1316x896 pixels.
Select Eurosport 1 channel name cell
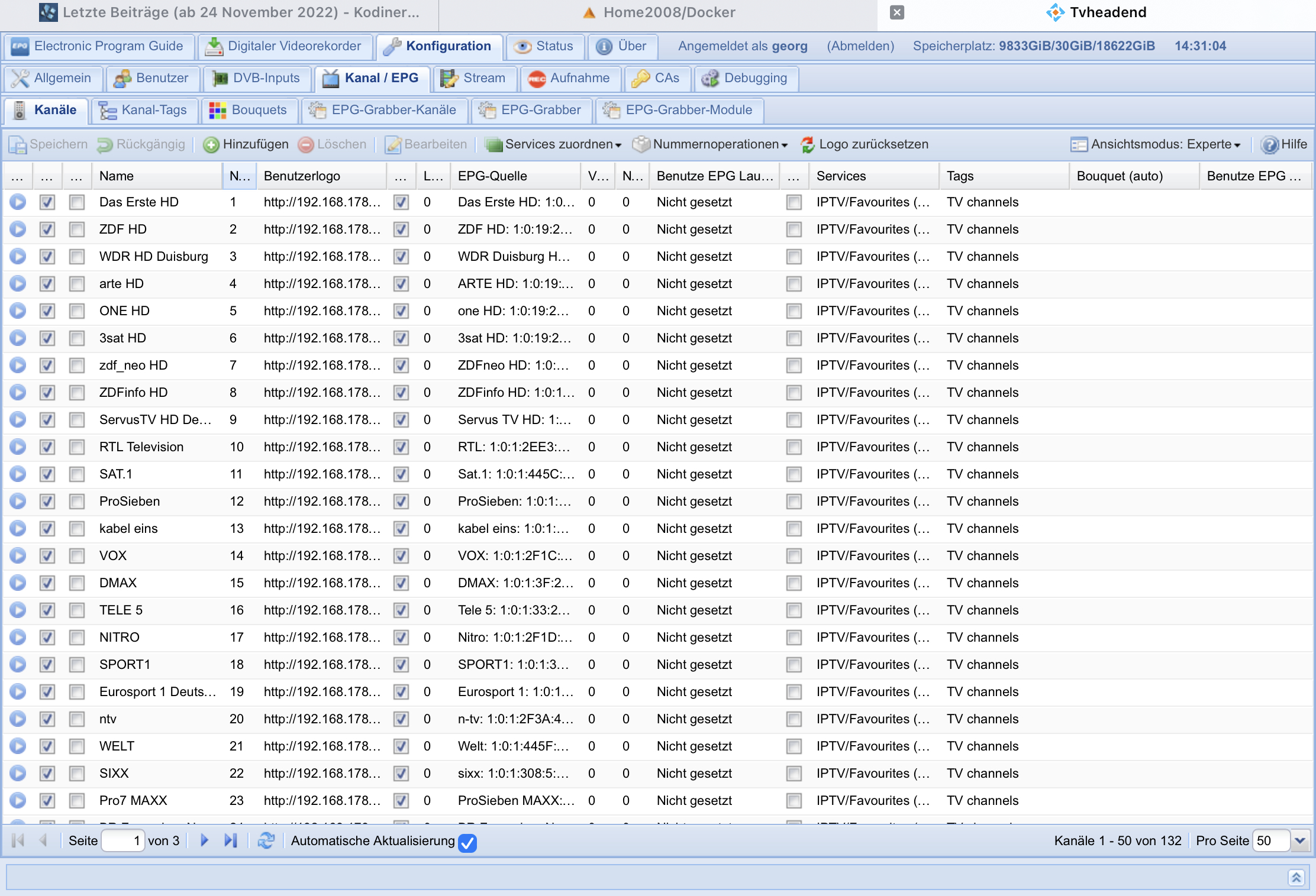click(157, 692)
